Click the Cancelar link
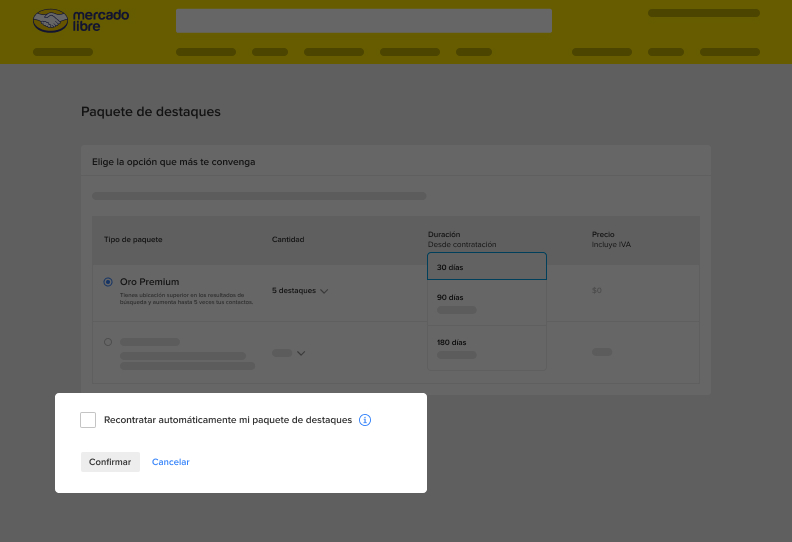792x542 pixels. coord(171,462)
